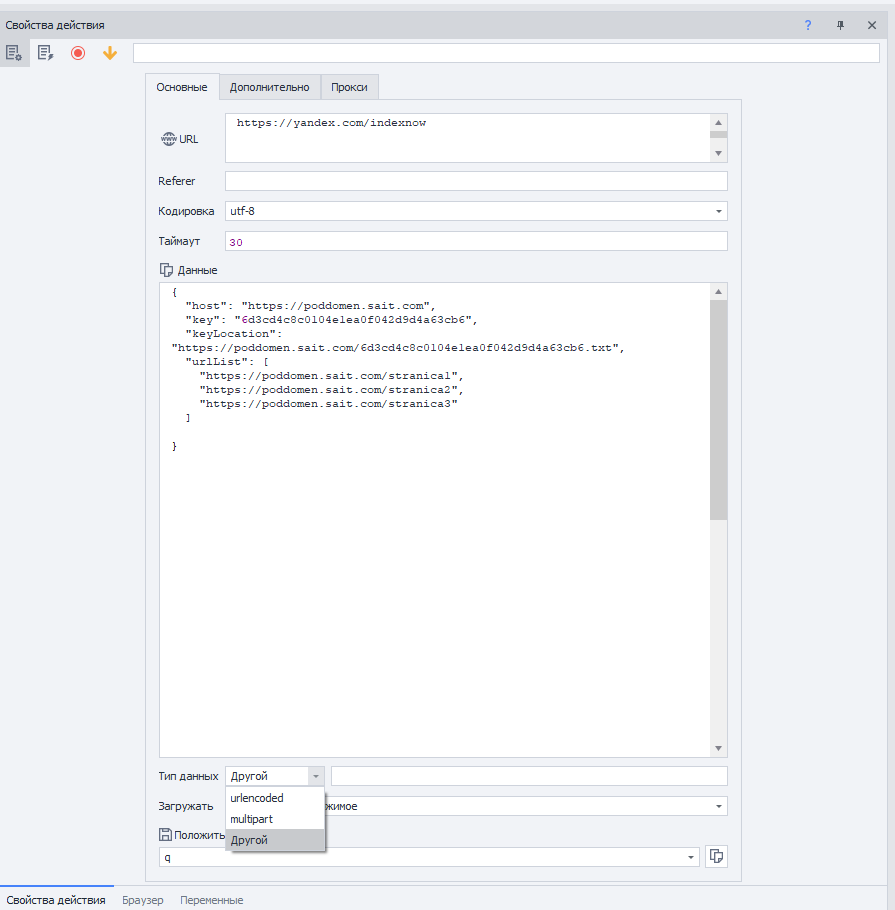Click the Данные copy icon
The width and height of the screenshot is (895, 910).
click(166, 270)
